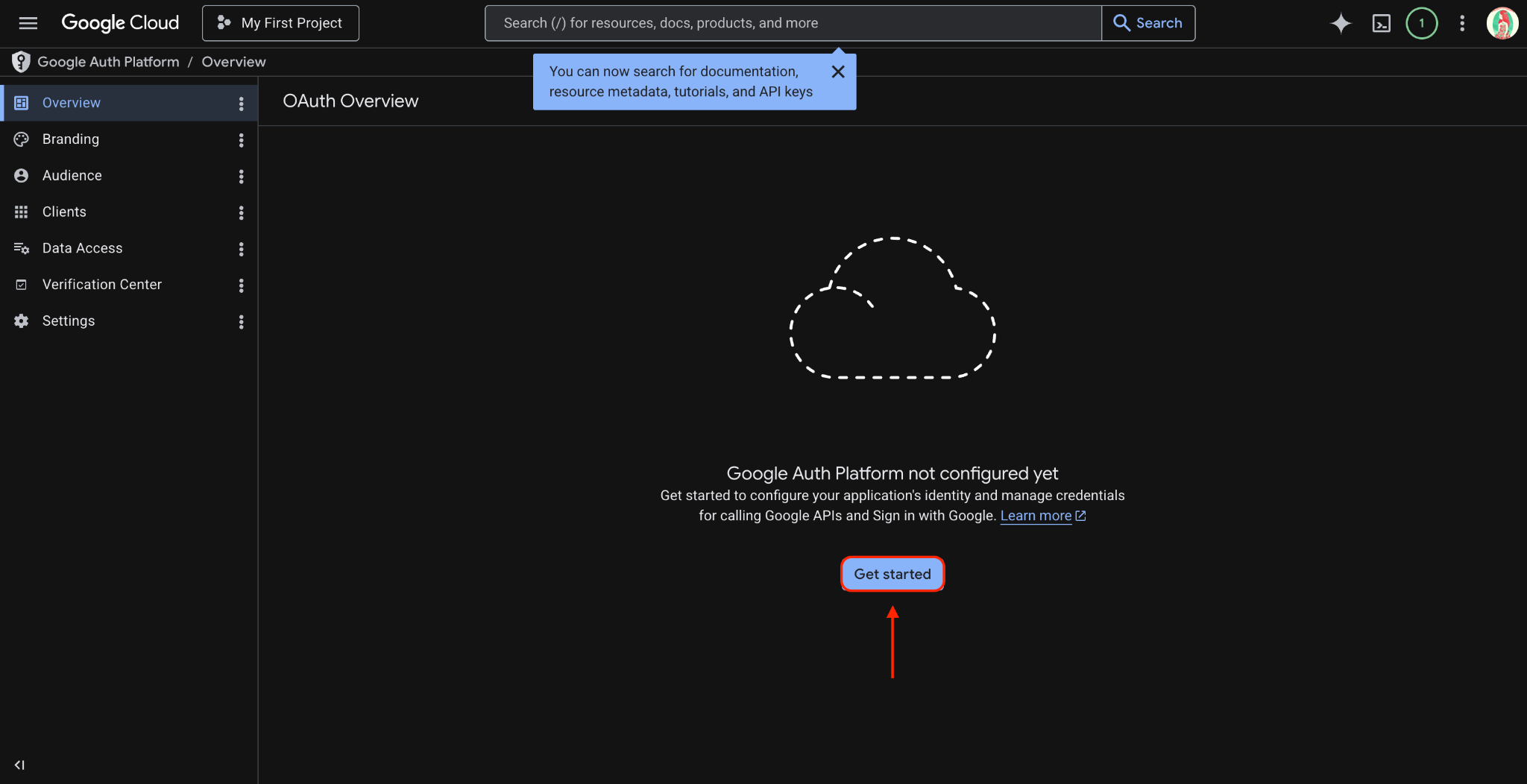Open the My First Project picker
The height and width of the screenshot is (784, 1527).
tap(280, 23)
